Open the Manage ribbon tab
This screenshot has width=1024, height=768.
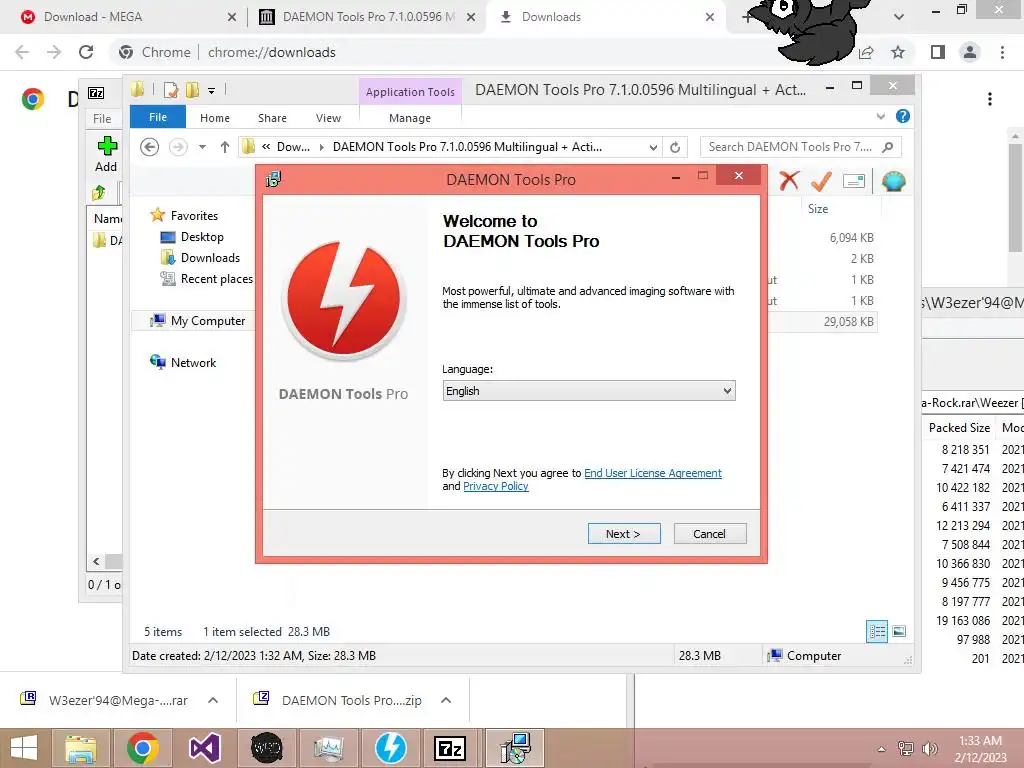coord(410,118)
